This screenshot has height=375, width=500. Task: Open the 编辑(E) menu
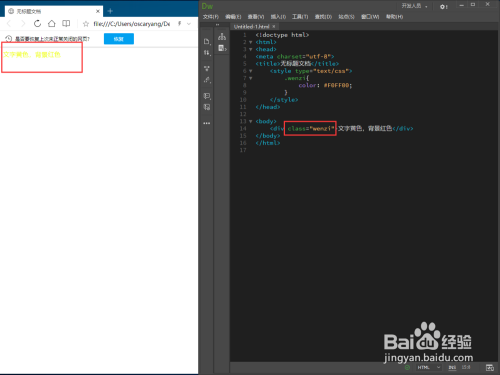pyautogui.click(x=233, y=17)
